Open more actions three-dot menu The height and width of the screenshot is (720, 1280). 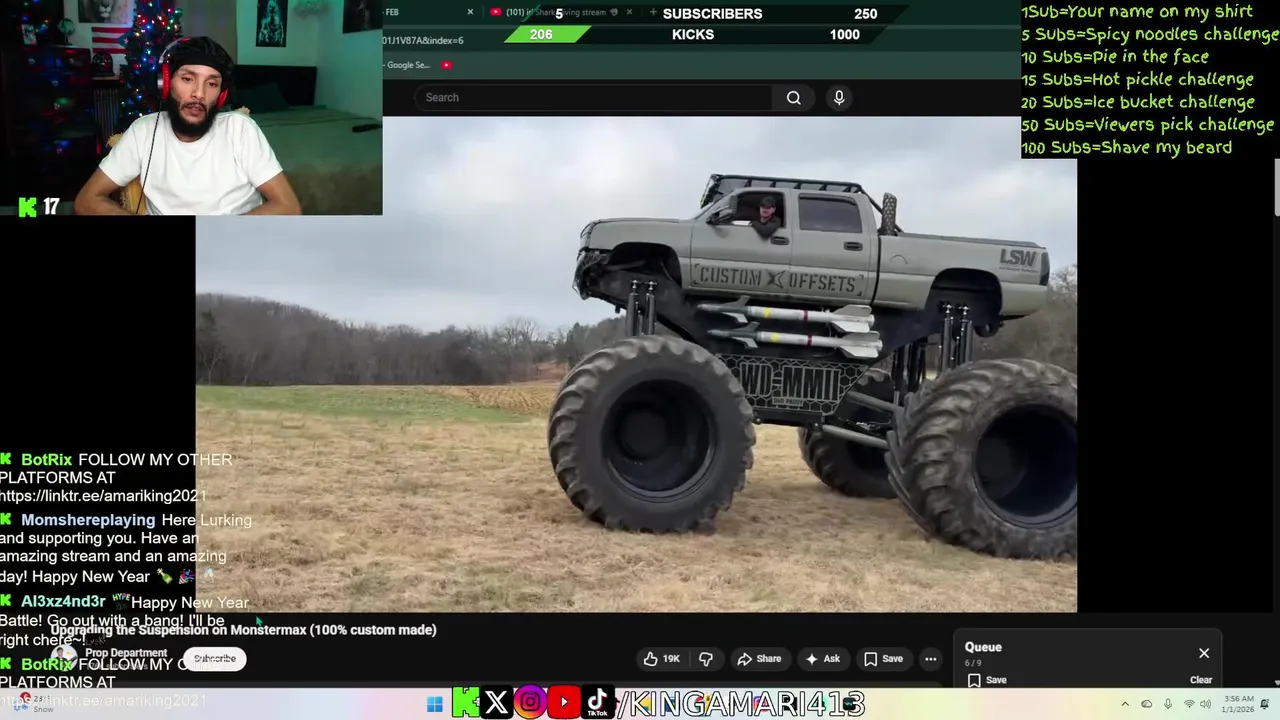tap(930, 658)
